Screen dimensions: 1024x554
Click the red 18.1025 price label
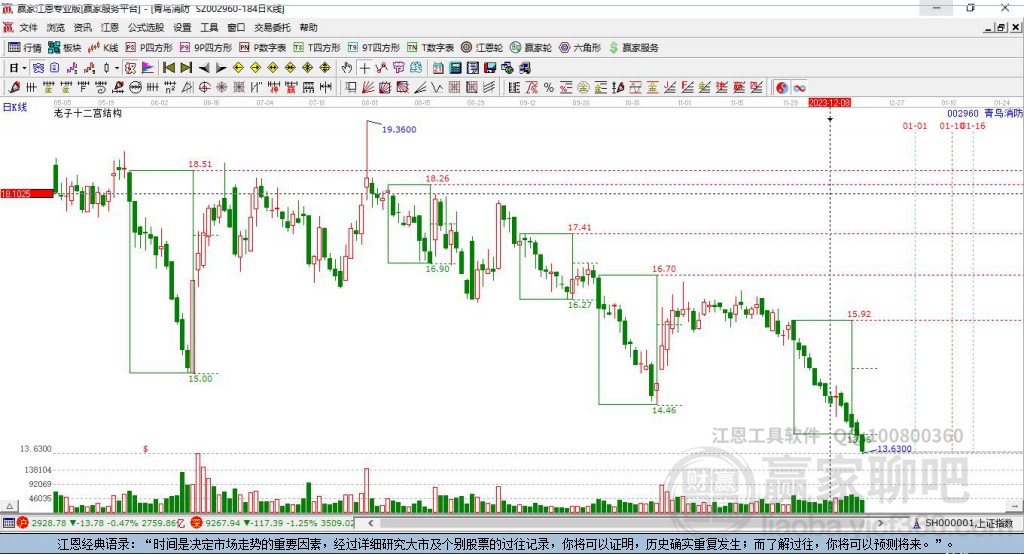click(x=27, y=193)
